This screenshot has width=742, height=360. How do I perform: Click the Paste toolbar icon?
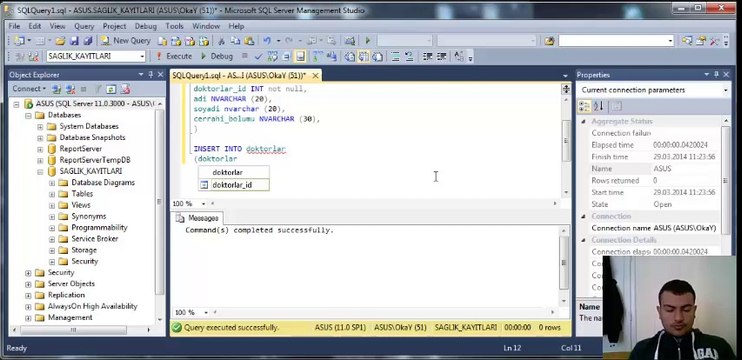point(249,41)
